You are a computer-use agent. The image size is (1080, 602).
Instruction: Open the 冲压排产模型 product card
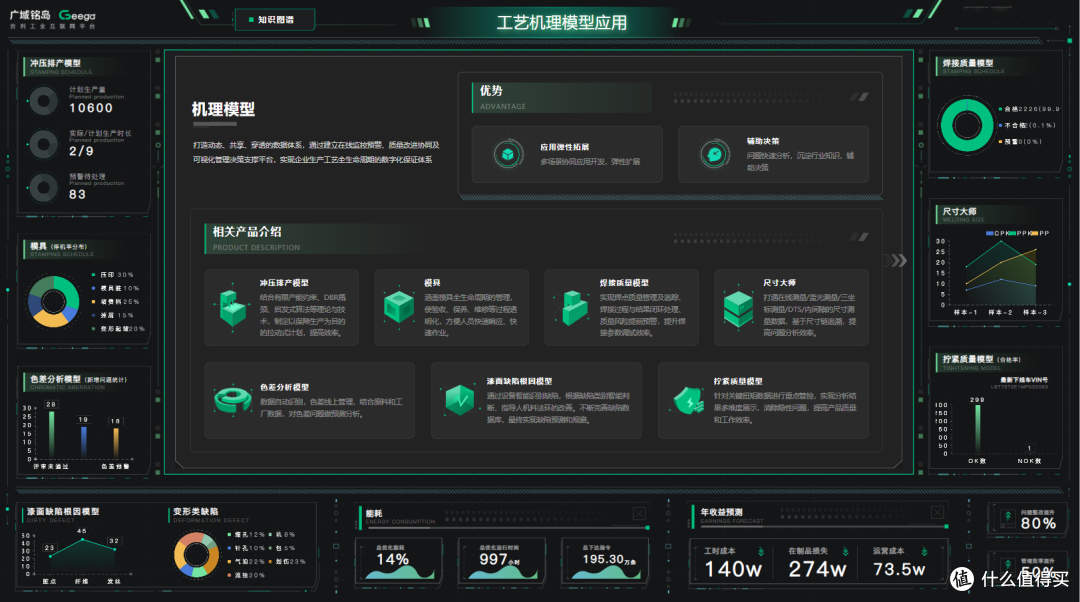(282, 308)
